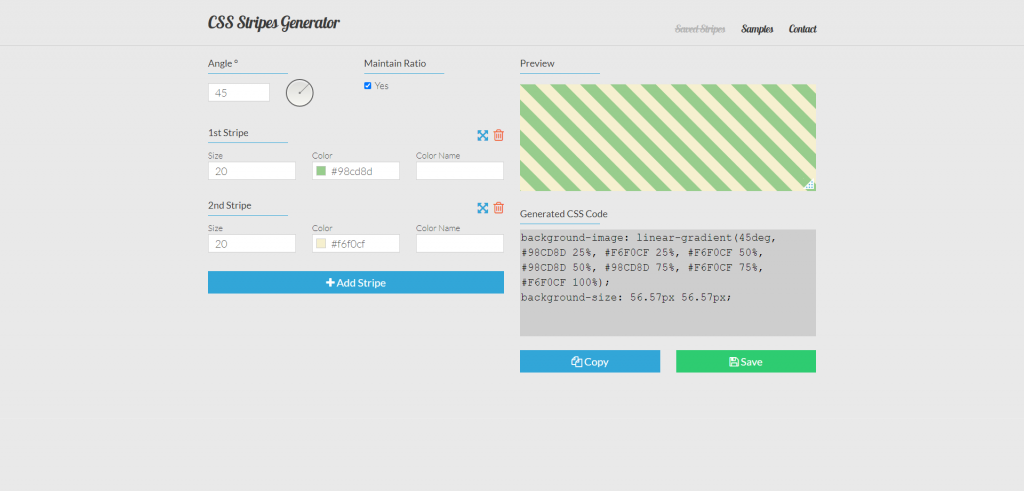
Task: Click the 2nd Stripe Color Name field
Action: coord(459,244)
